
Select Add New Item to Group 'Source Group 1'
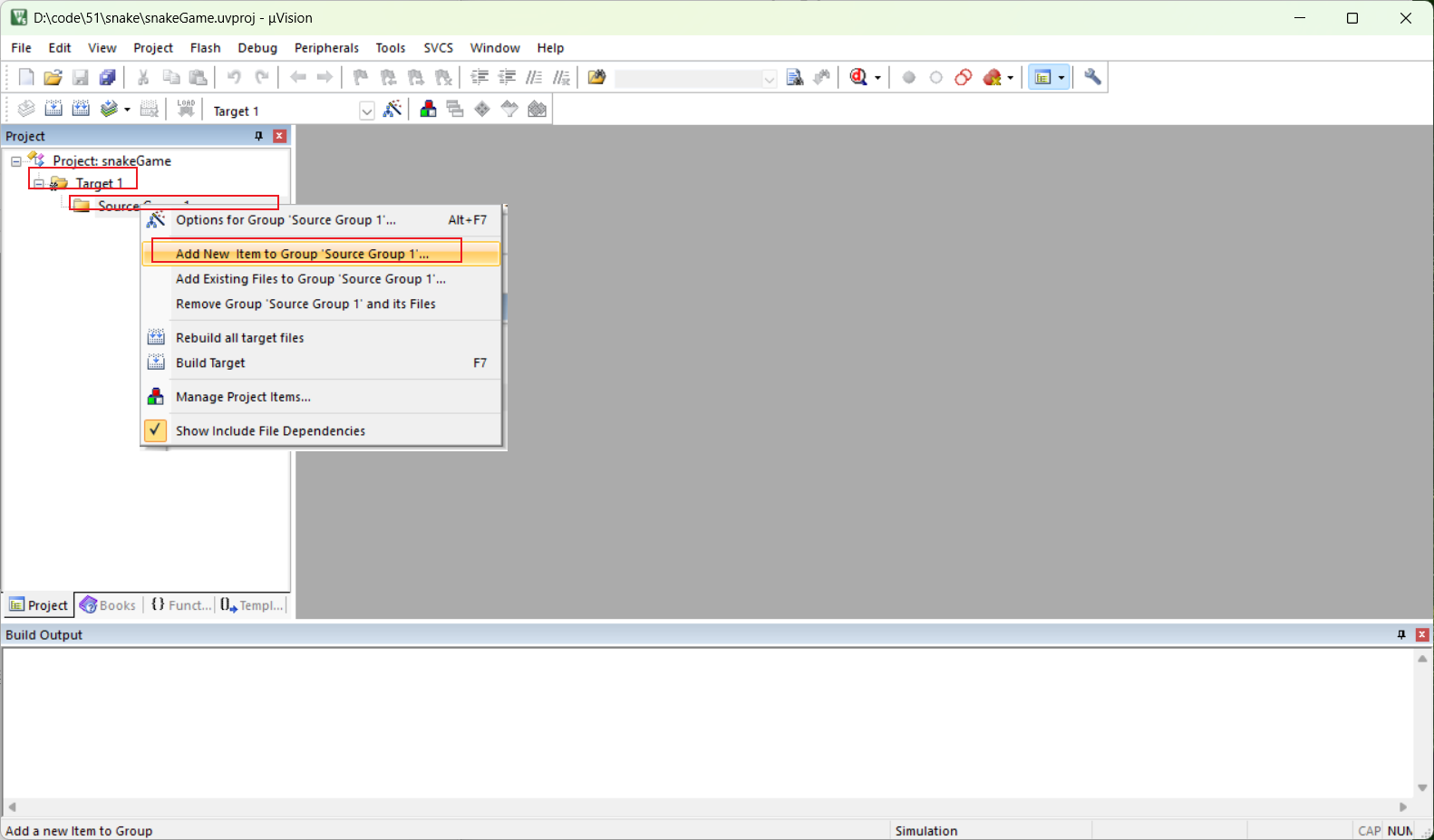coord(321,254)
